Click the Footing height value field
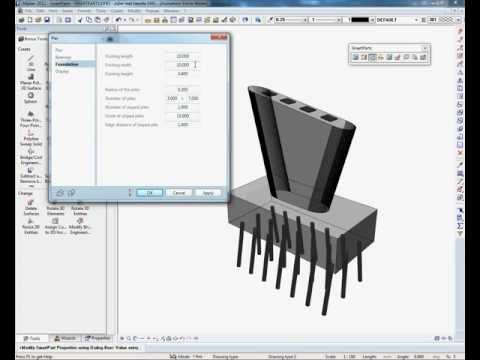The image size is (480, 360). coord(183,73)
